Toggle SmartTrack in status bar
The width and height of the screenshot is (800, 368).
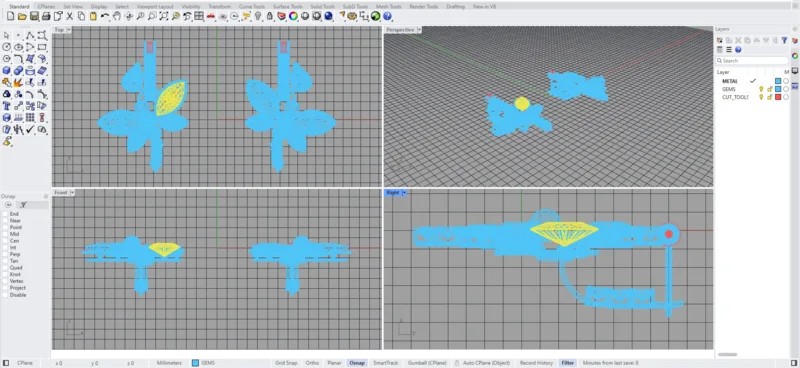[385, 363]
